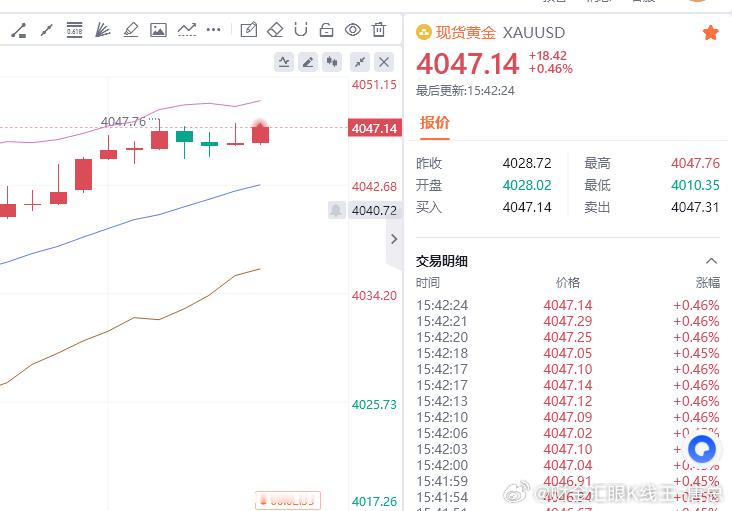The width and height of the screenshot is (732, 511).
Task: Select trade price 4047.09 at 15:42:10
Action: point(568,417)
